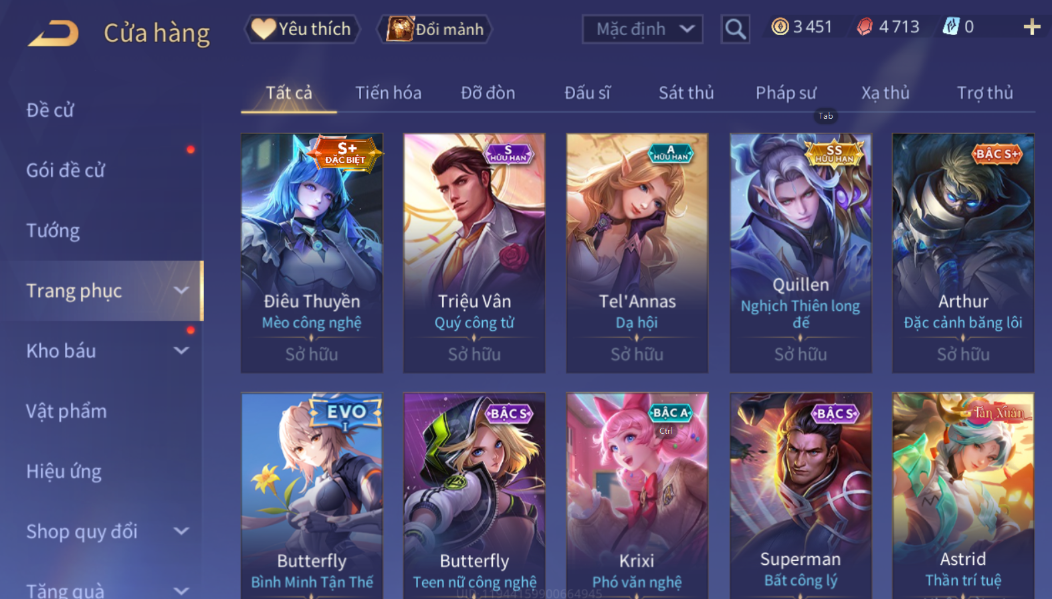Click the plus icon to add currency
The image size is (1052, 599).
(x=1031, y=27)
